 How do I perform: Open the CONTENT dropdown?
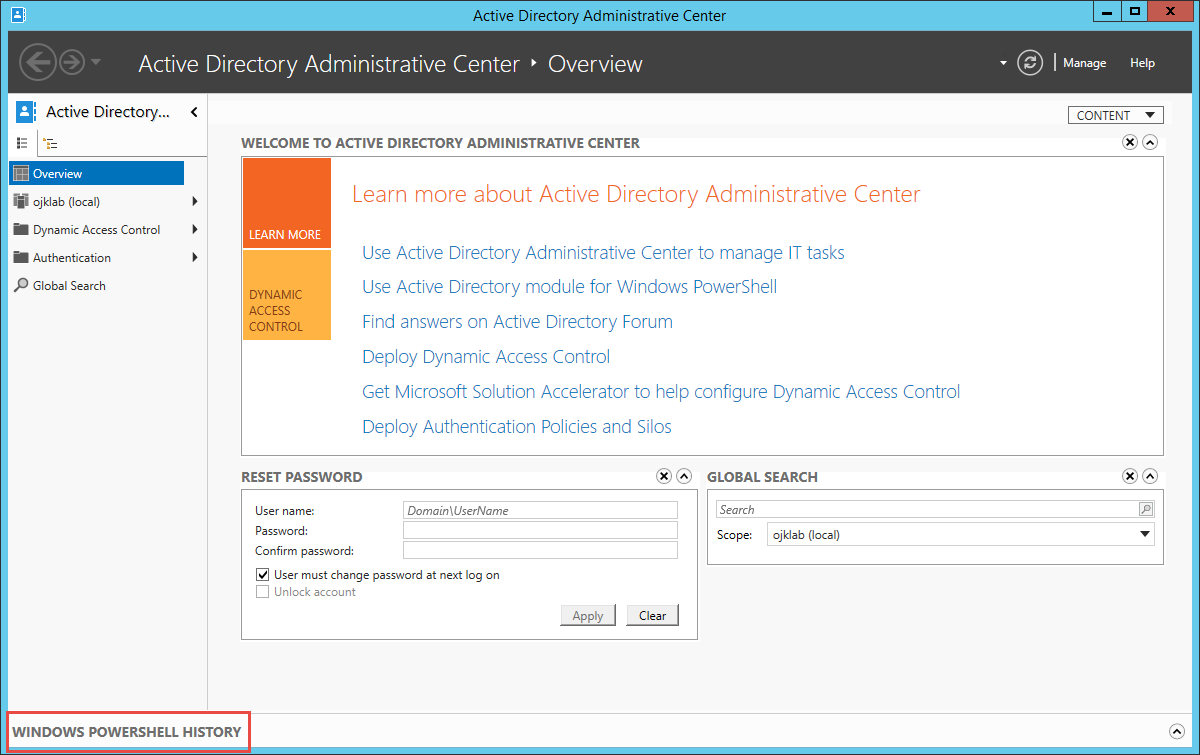coord(1115,115)
